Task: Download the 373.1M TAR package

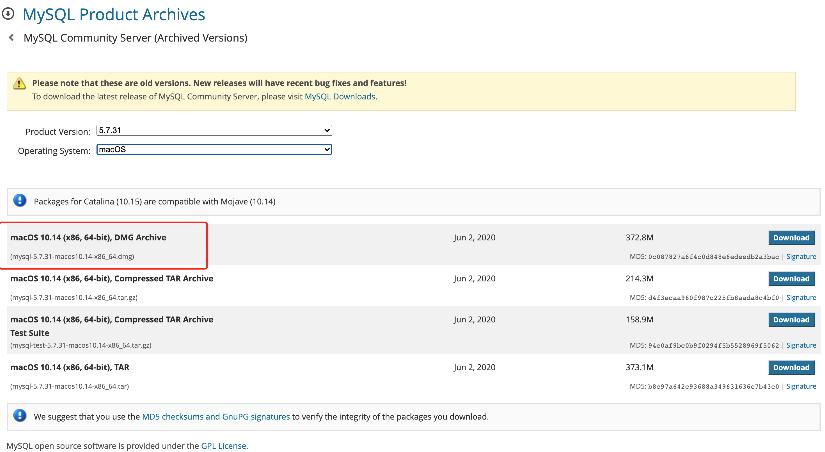Action: point(791,367)
